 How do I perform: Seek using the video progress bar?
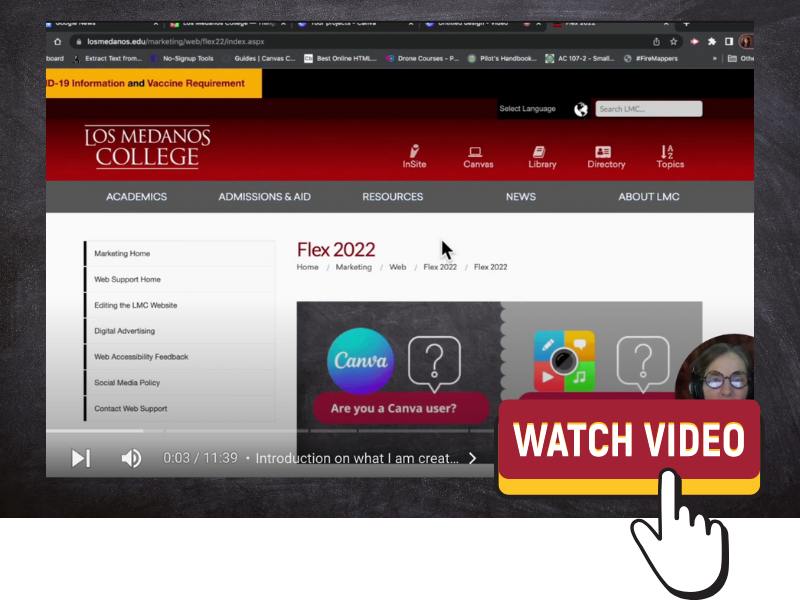point(270,431)
